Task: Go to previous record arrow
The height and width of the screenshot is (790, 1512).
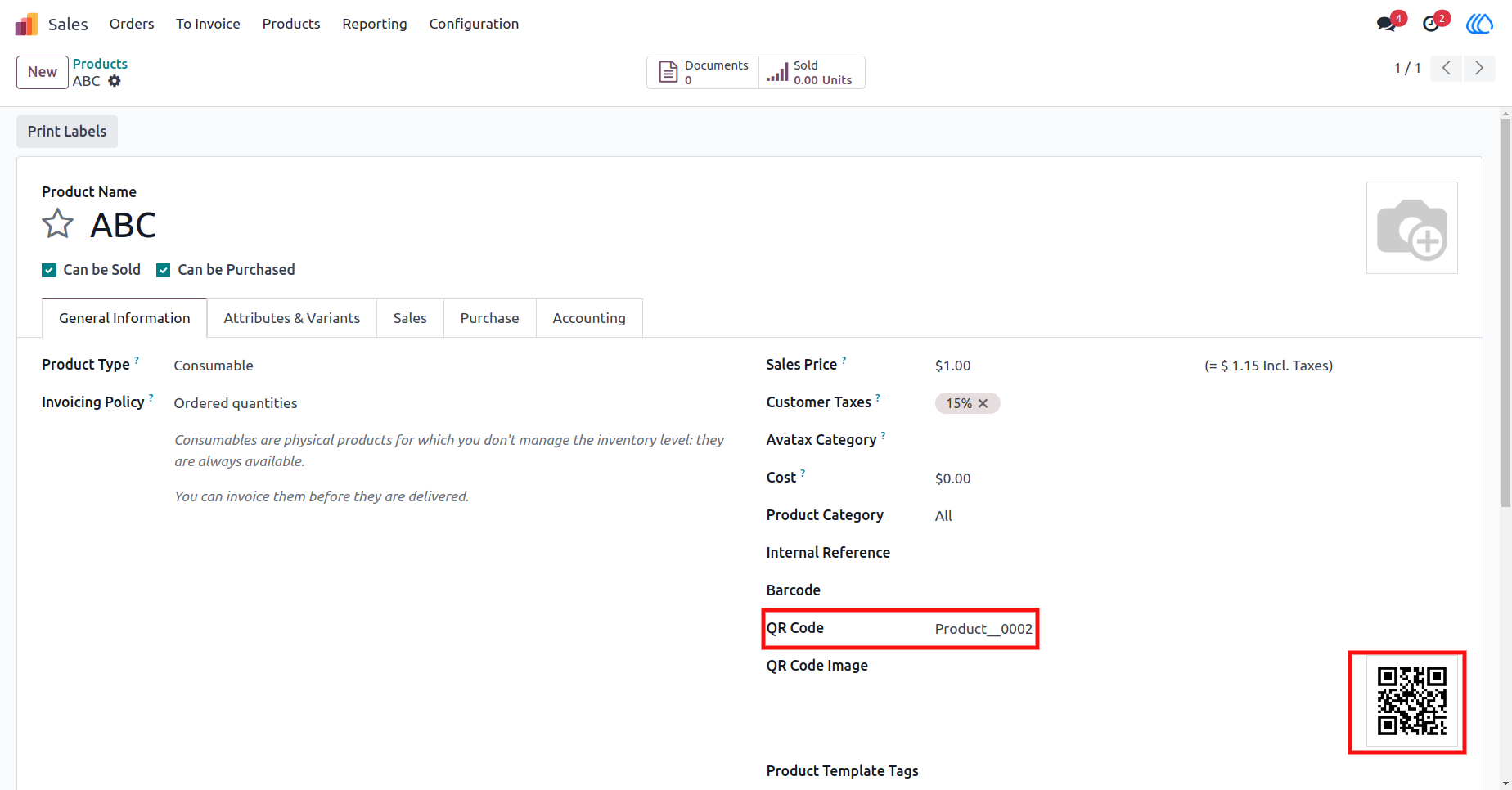Action: pos(1447,68)
